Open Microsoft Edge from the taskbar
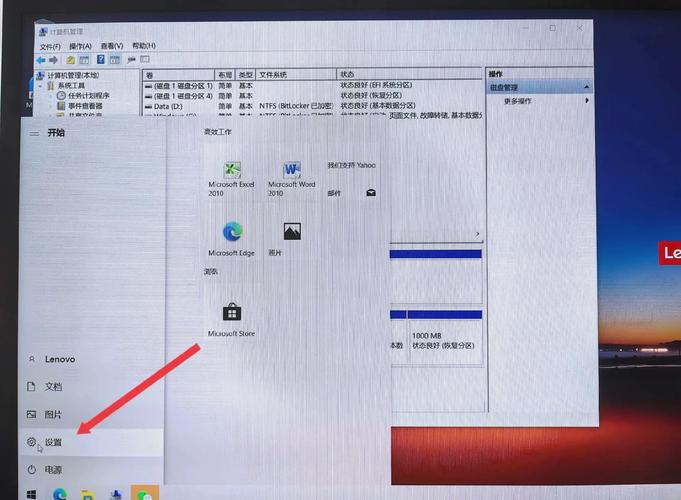The image size is (681, 500). [x=60, y=494]
